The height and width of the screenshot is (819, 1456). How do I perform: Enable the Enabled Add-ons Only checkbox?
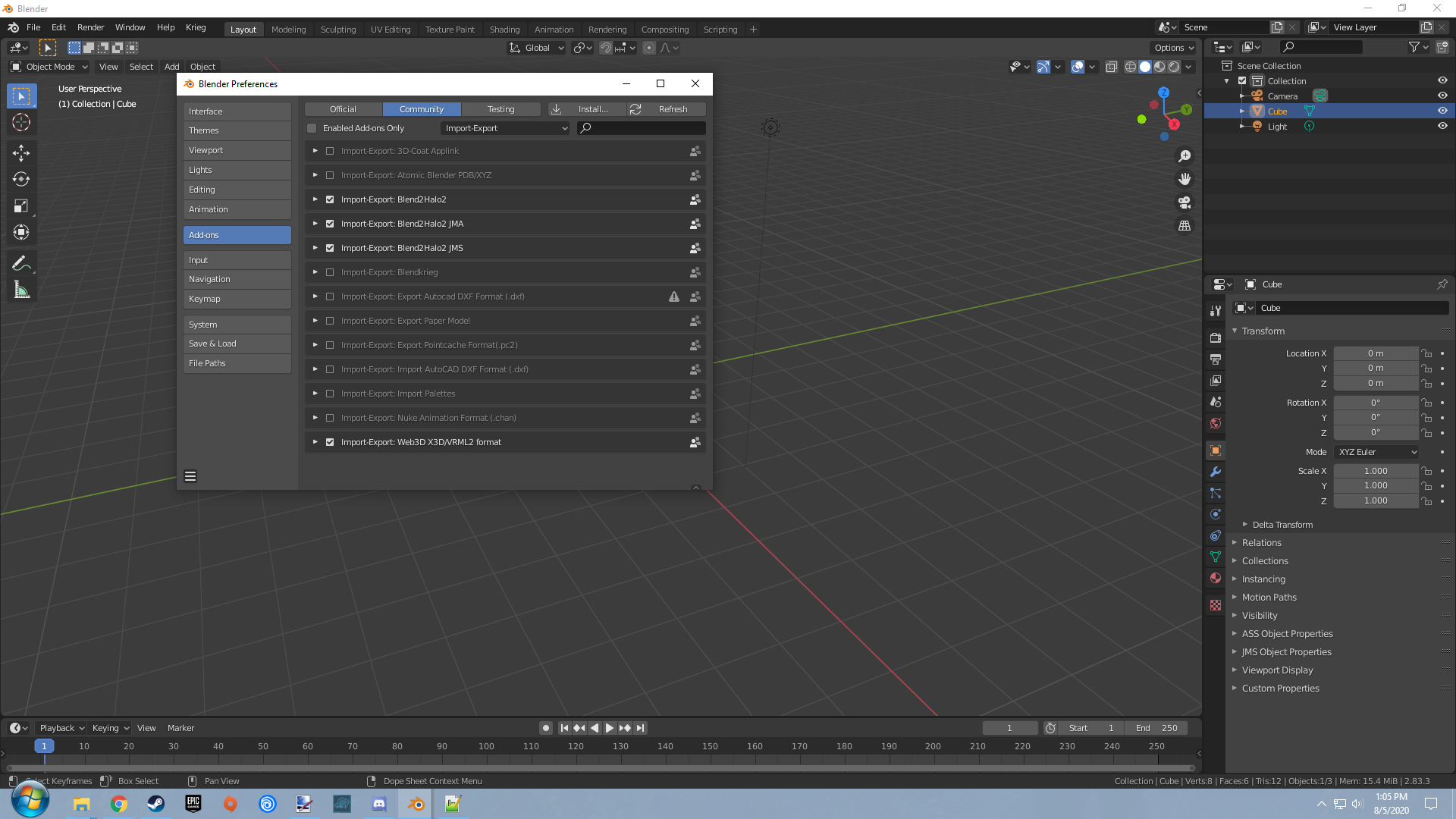point(312,128)
